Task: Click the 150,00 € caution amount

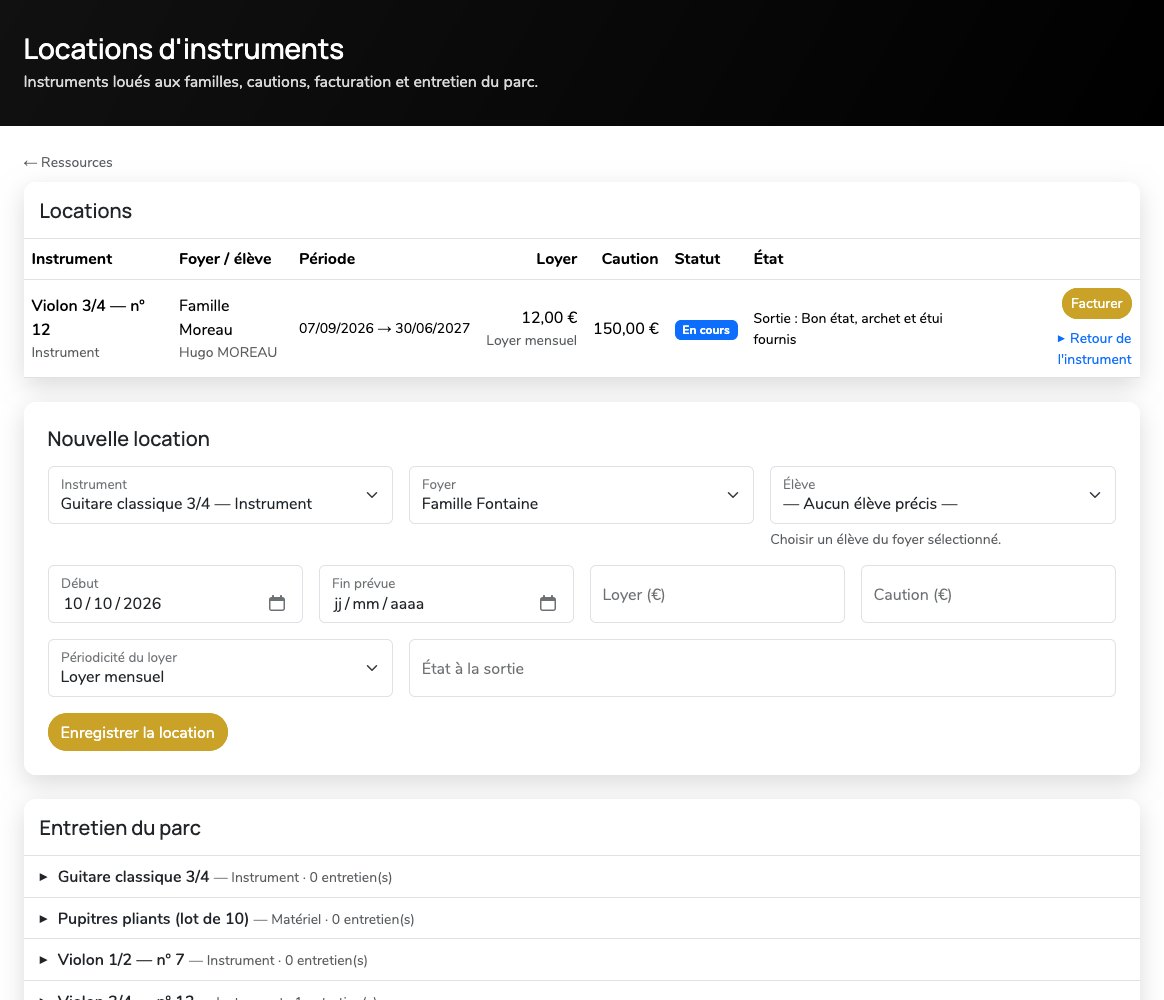Action: tap(626, 328)
